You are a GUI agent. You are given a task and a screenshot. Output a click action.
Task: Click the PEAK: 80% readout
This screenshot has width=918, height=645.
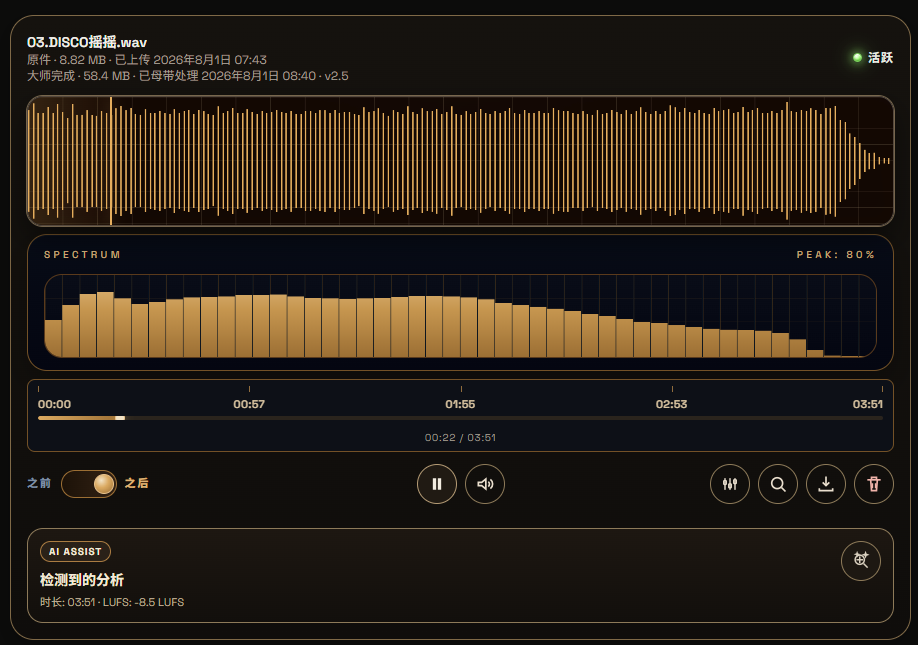click(835, 255)
